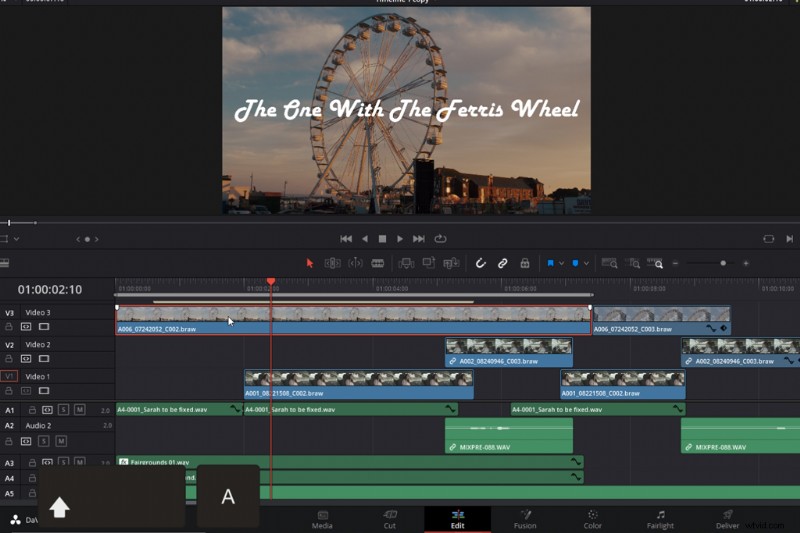Open the flag color dropdown arrow

[561, 264]
